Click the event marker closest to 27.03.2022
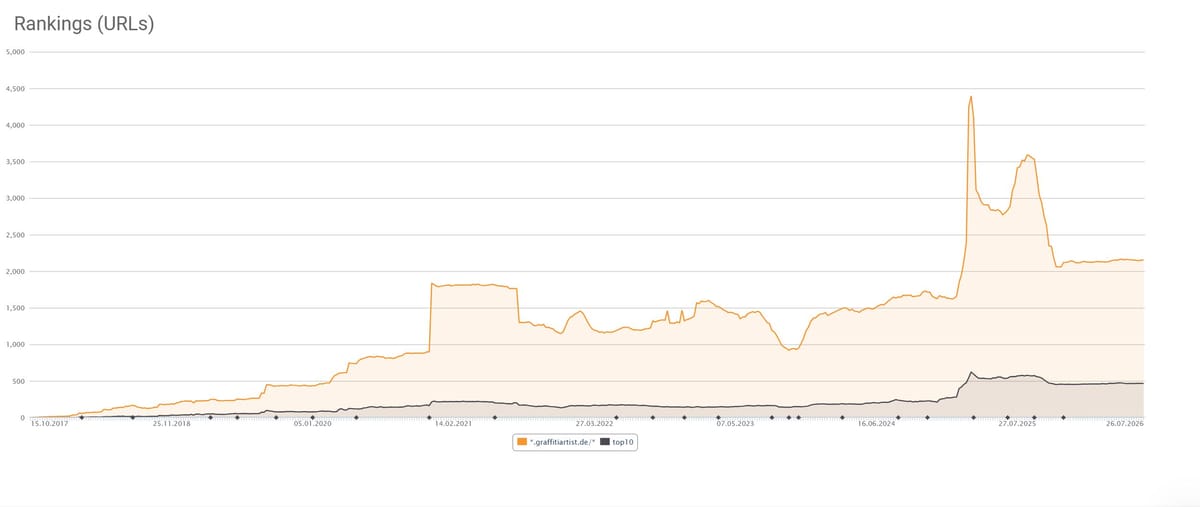 [616, 417]
